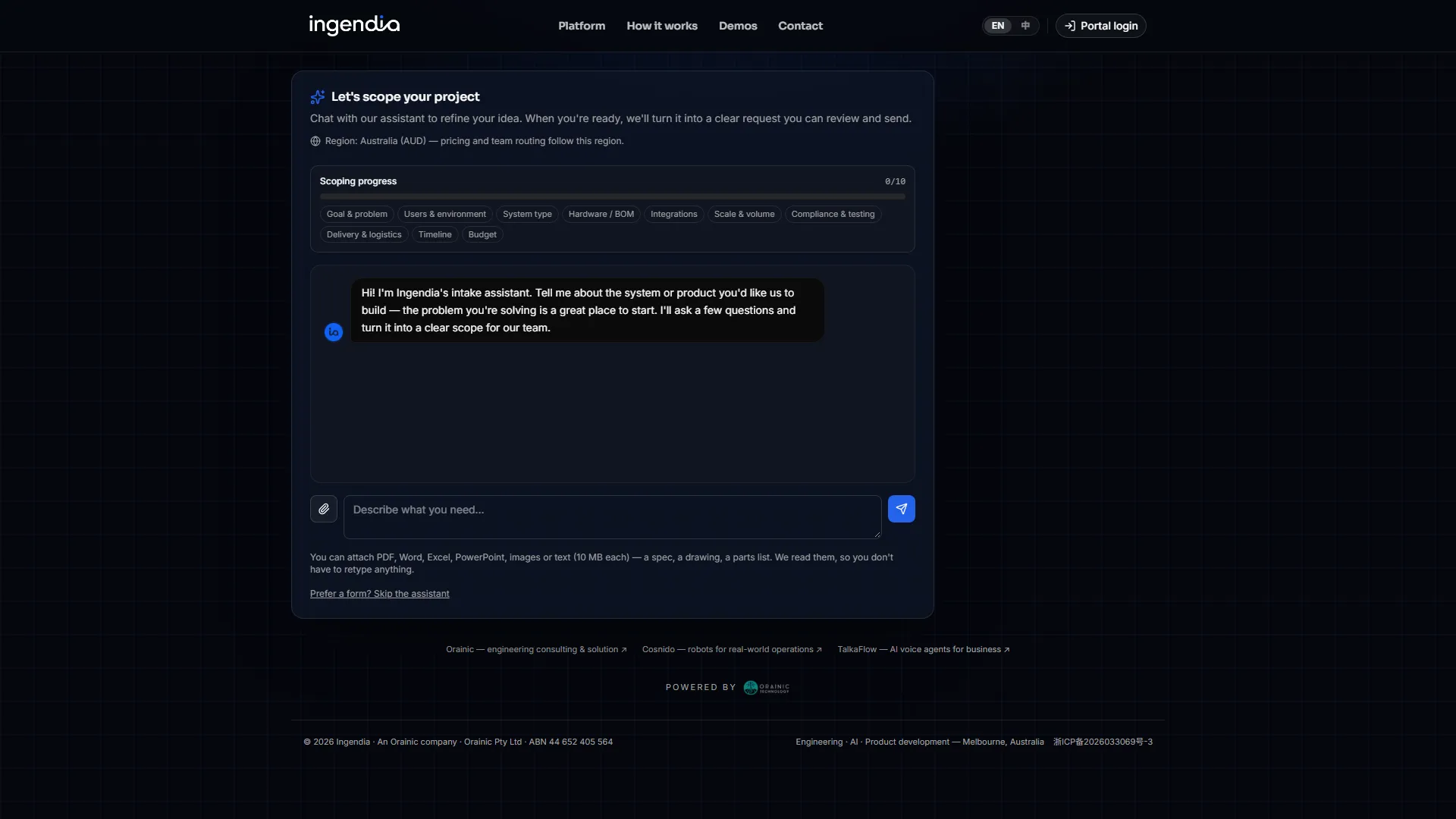Open TalkaFlow AI voice agents link
The width and height of the screenshot is (1456, 819).
point(924,650)
